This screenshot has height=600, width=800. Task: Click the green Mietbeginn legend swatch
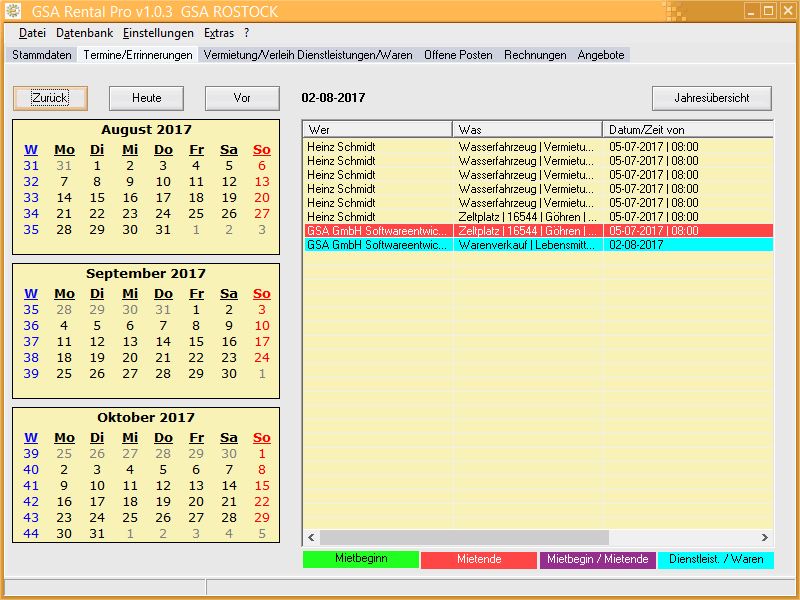click(361, 559)
